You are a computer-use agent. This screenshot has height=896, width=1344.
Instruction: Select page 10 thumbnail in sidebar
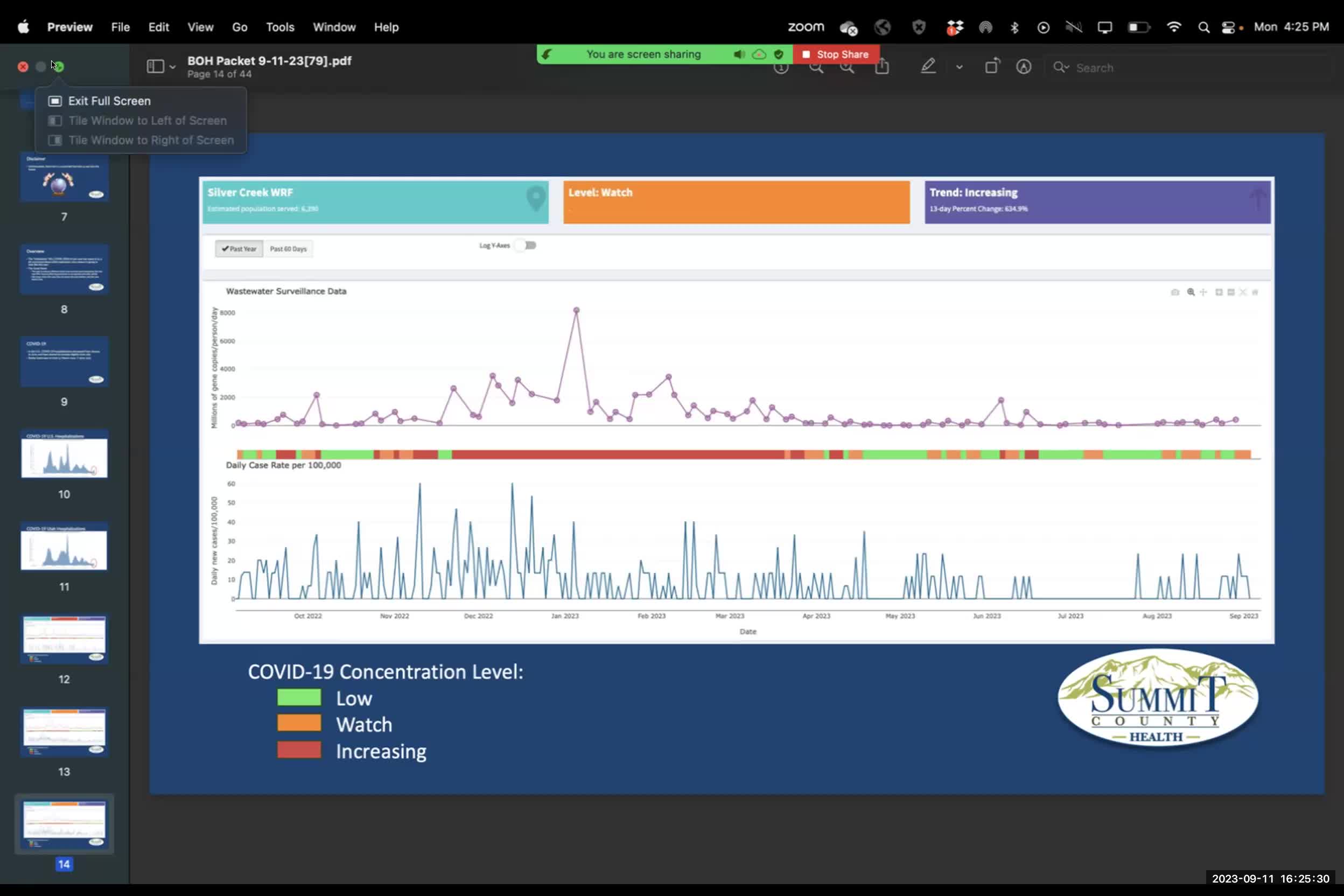[64, 456]
